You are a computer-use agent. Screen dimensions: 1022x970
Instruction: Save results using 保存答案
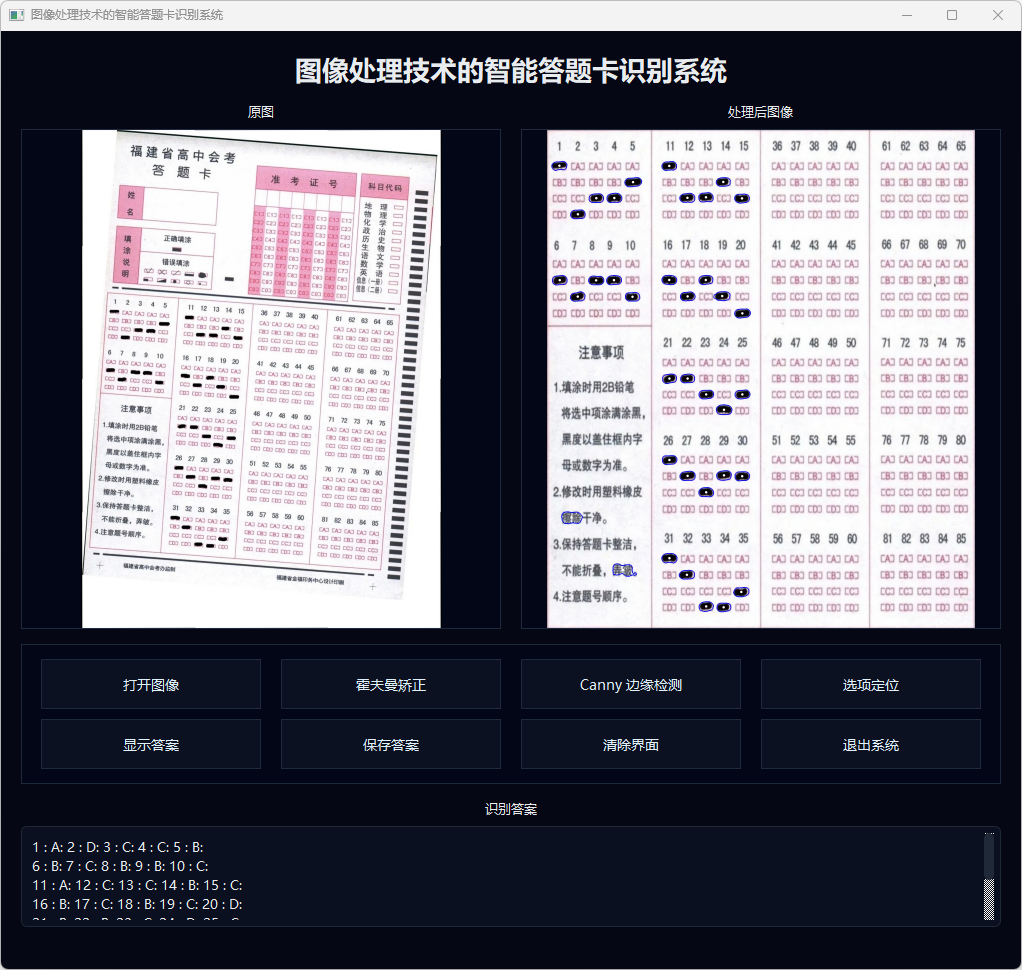click(391, 745)
